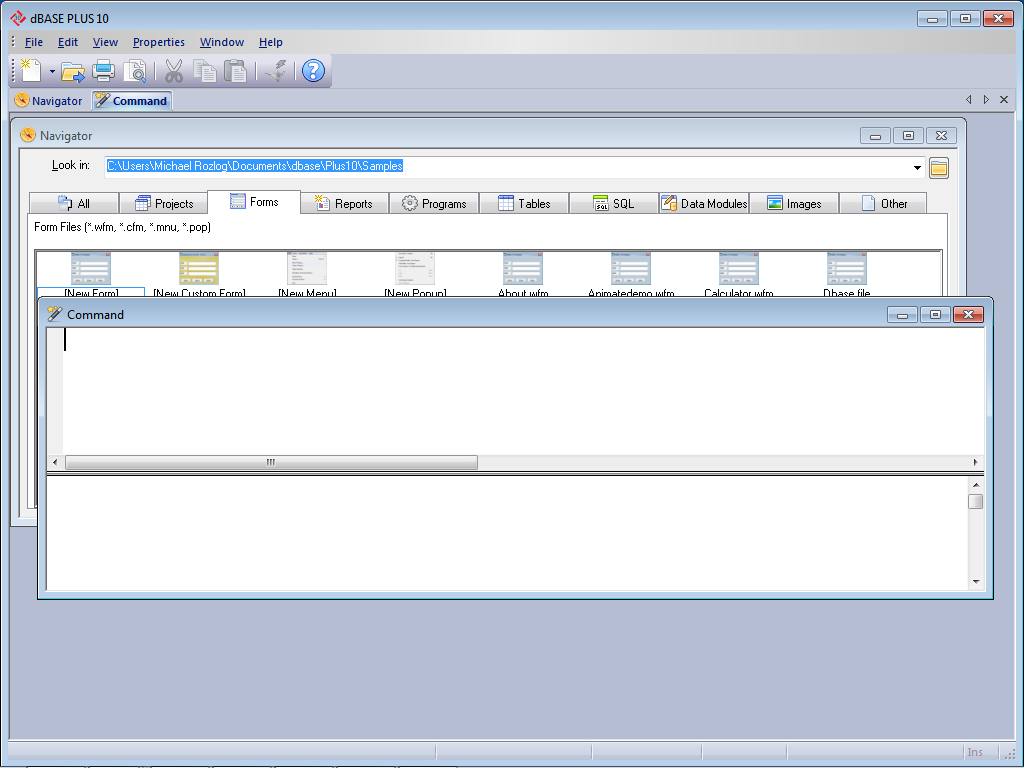Click the dBASE PLUS 10 title icon
The image size is (1024, 768).
tap(18, 18)
